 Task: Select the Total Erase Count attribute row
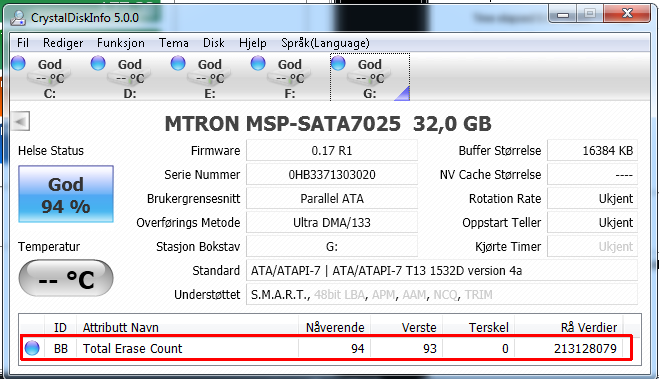326,348
